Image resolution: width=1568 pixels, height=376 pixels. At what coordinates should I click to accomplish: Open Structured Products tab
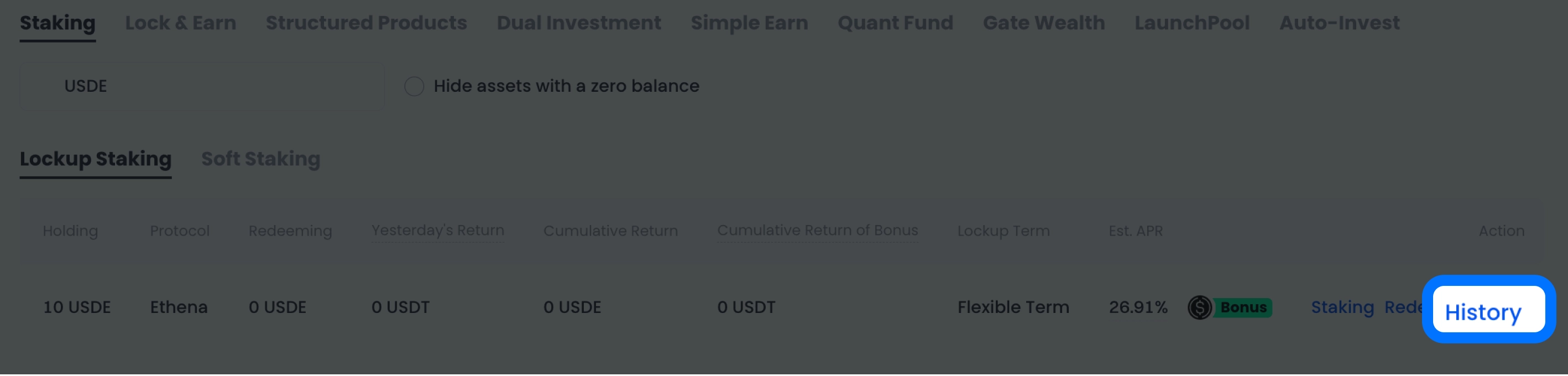point(366,23)
